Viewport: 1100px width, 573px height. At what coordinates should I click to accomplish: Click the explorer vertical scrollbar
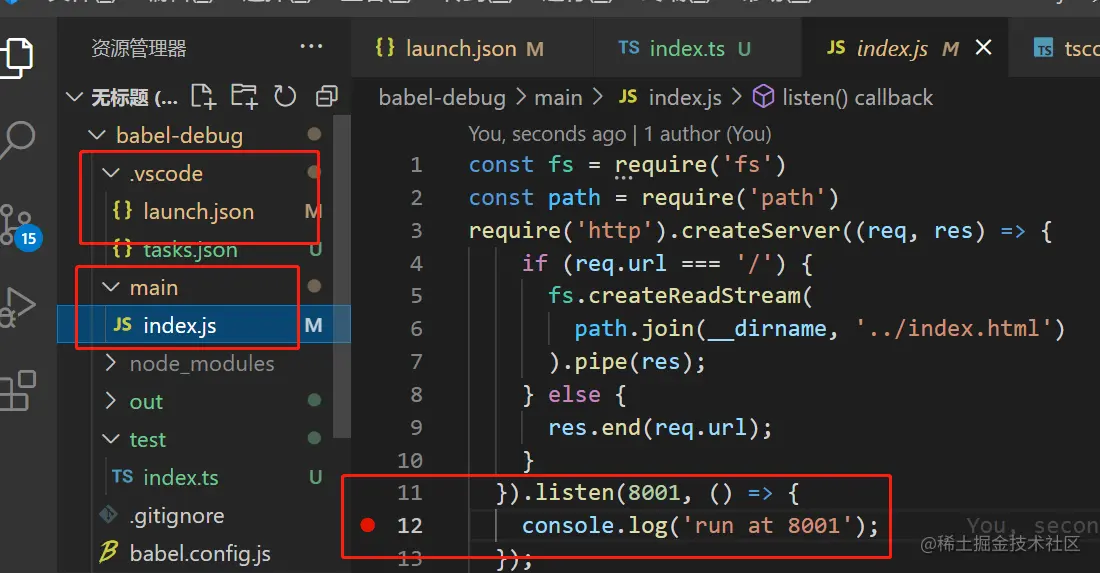(x=341, y=275)
